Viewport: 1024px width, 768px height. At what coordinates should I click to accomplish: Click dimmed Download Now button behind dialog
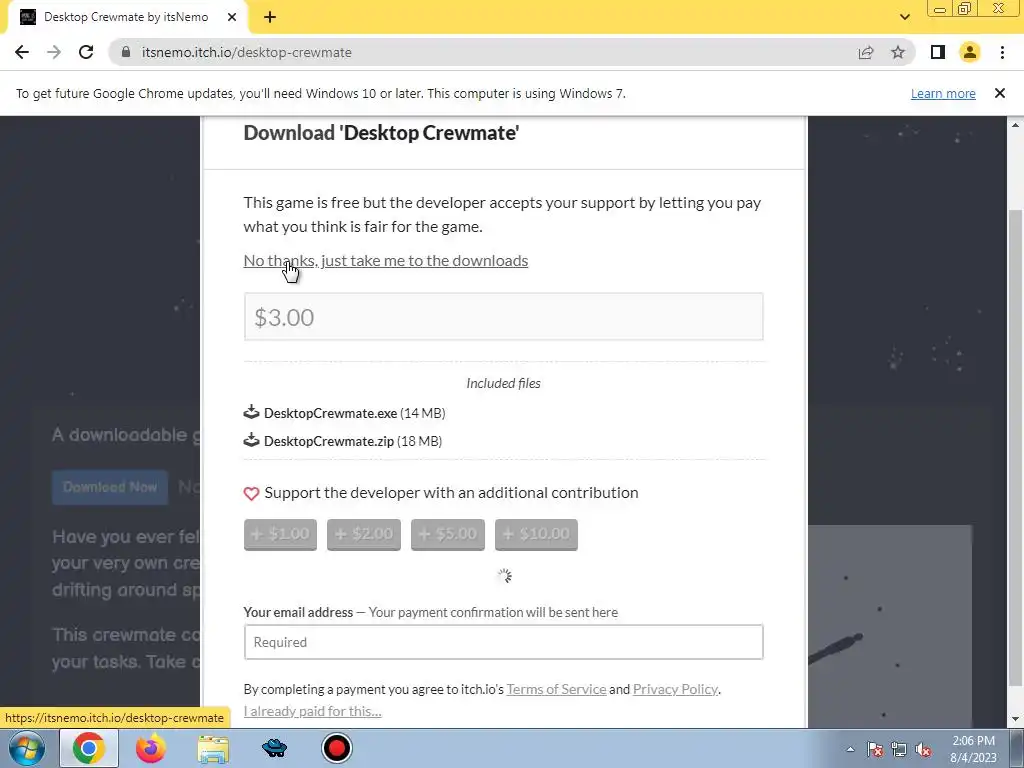(110, 487)
